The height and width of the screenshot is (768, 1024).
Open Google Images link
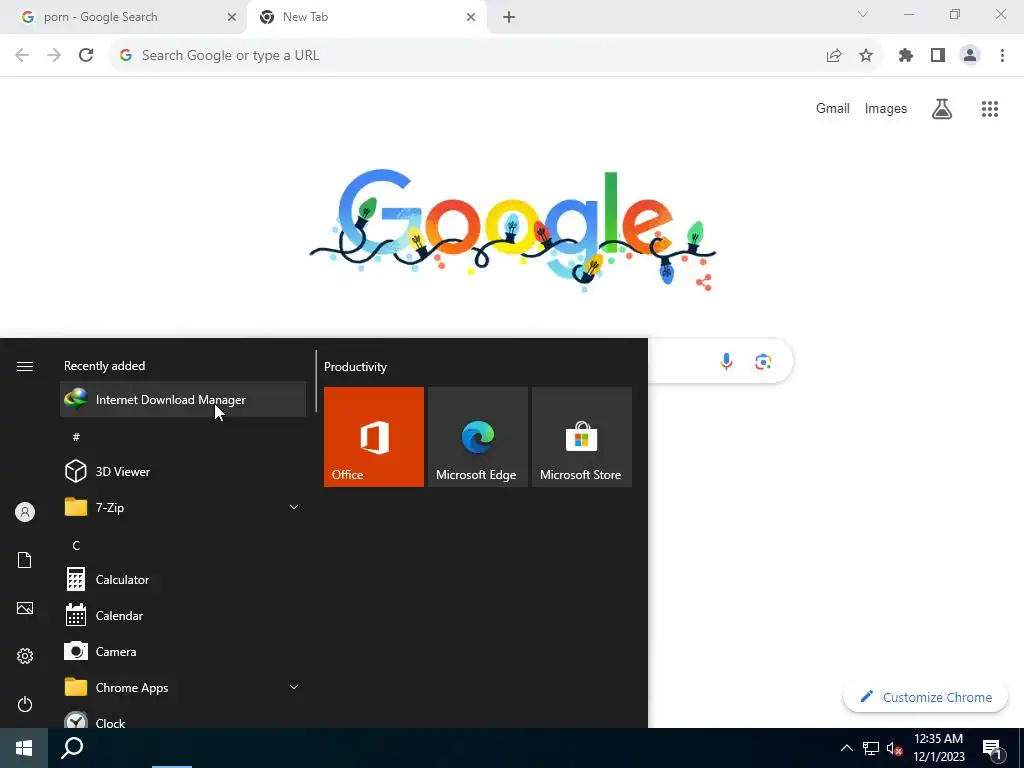886,108
